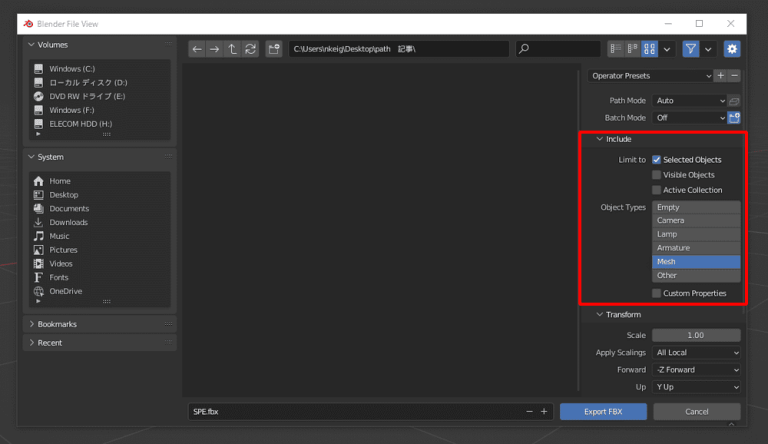
Task: Select Desktop in the System list
Action: (64, 195)
